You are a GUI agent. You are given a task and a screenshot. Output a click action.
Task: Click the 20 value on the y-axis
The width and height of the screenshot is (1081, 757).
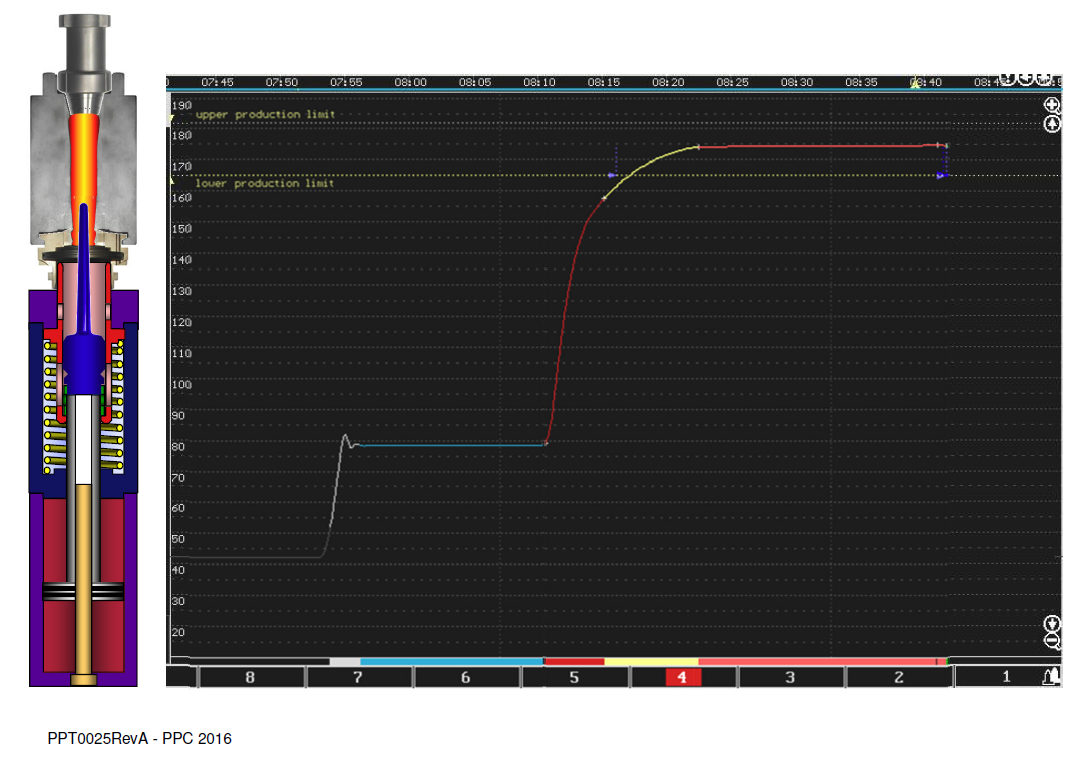click(x=178, y=632)
